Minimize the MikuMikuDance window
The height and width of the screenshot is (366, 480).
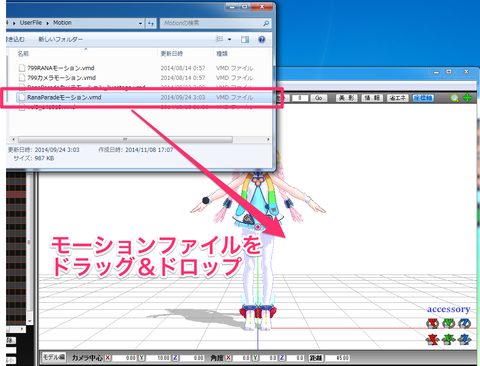point(436,72)
